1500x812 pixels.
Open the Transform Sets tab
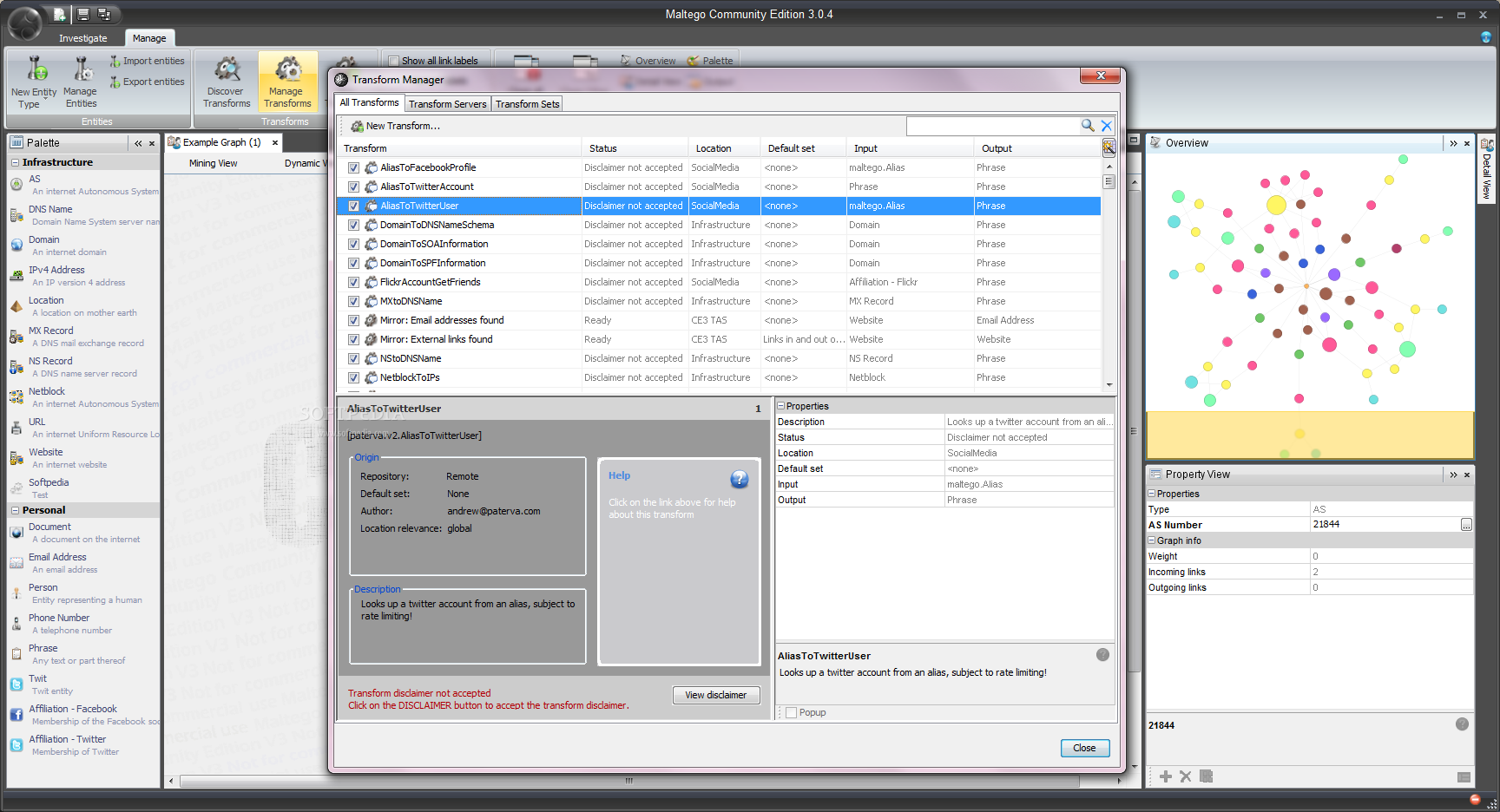pos(528,104)
